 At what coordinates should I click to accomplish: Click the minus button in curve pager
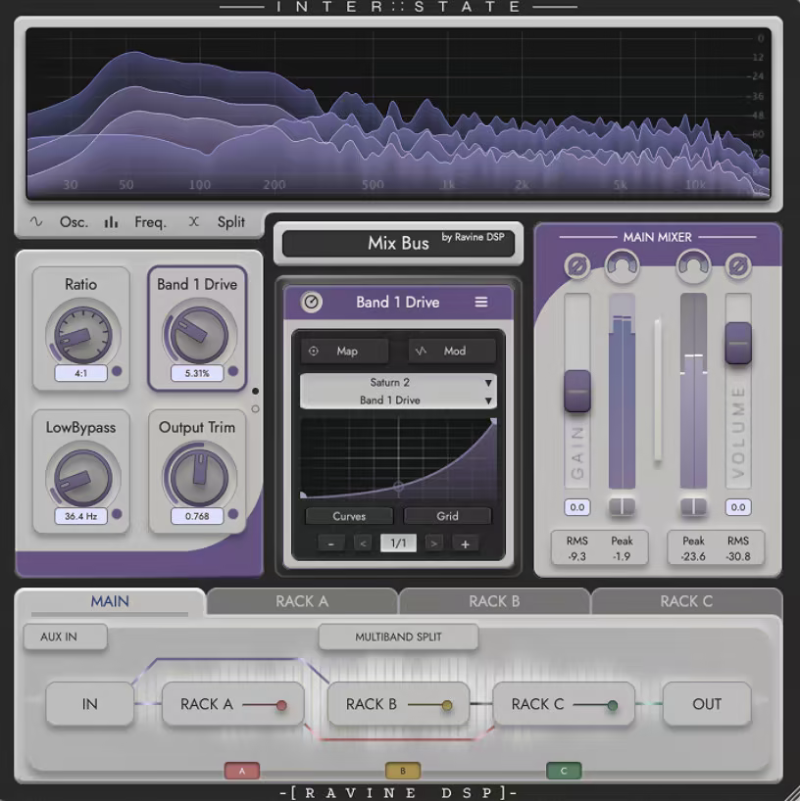[331, 544]
